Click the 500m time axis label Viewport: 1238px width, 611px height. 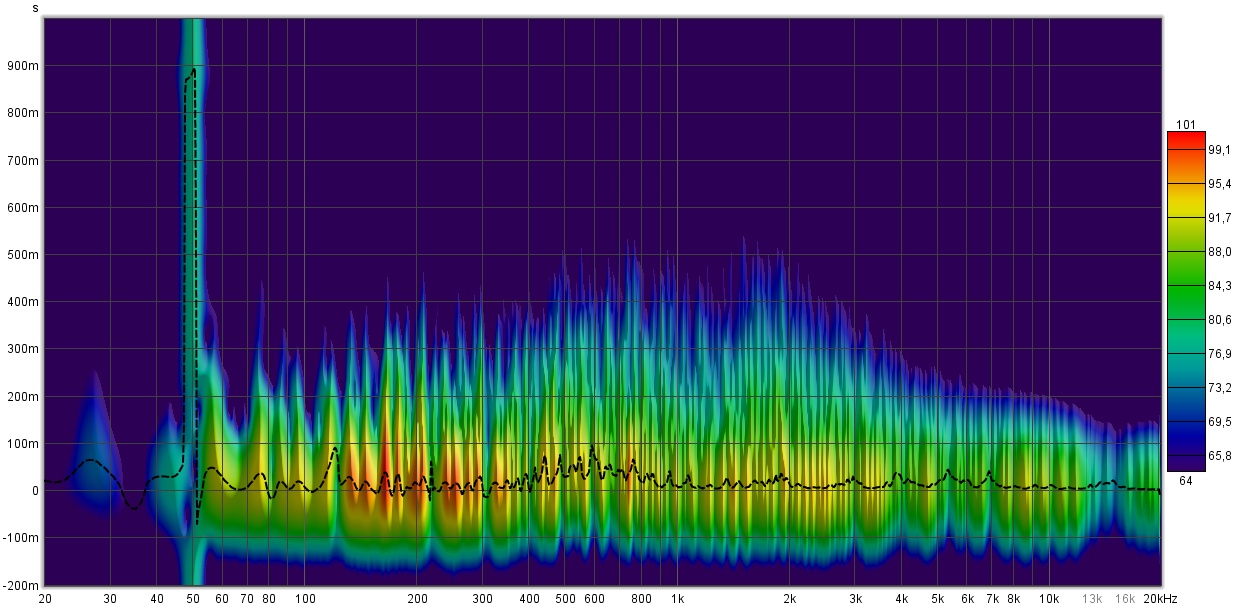[25, 255]
